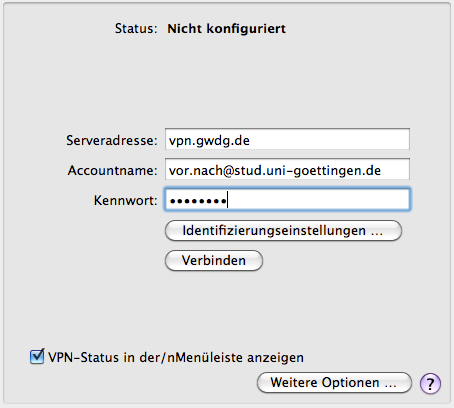Uncheck the VPN-Status in Menüleiste checkbox
This screenshot has height=408, width=454.
click(x=37, y=357)
